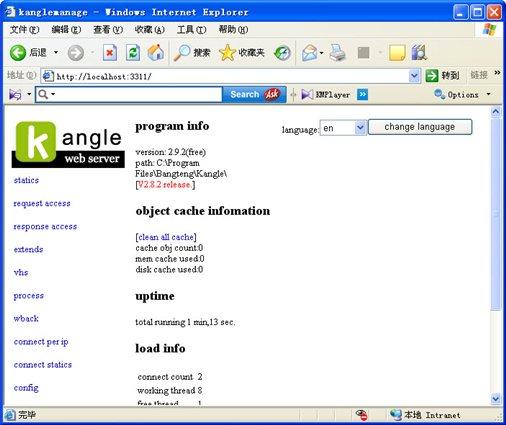Open the statics link
The height and width of the screenshot is (425, 506).
(26, 180)
